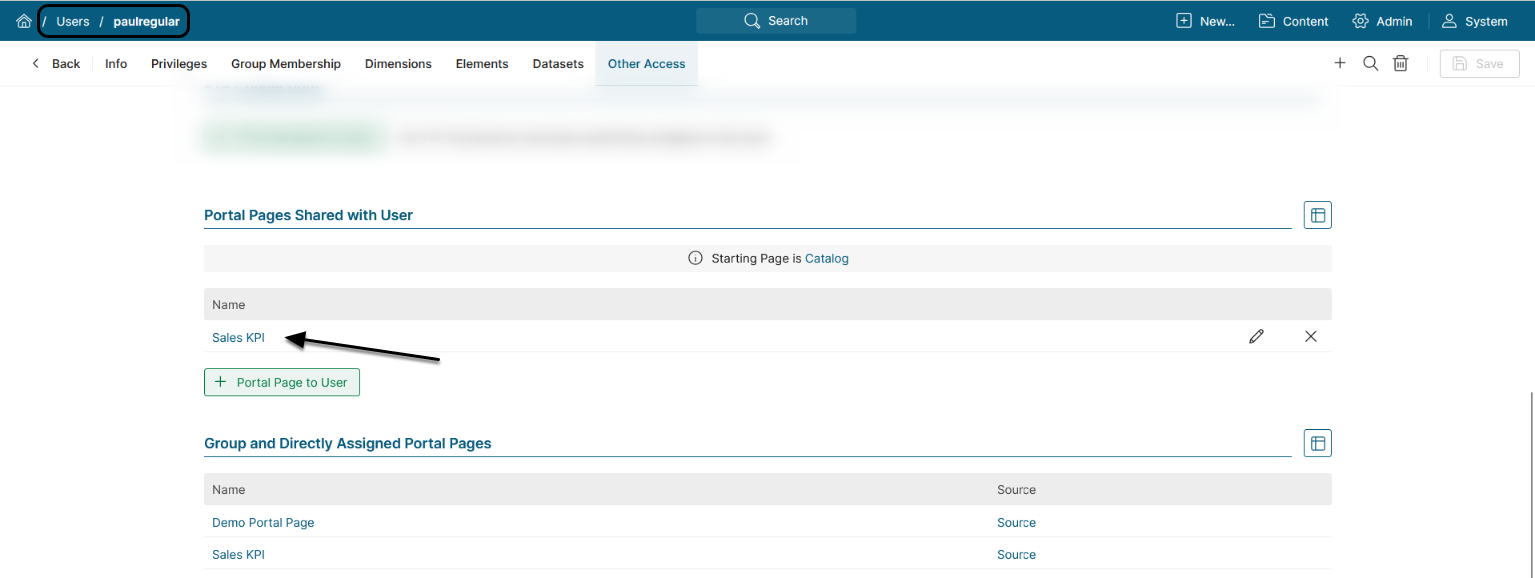Click the trash delete icon
Image resolution: width=1535 pixels, height=578 pixels.
(1401, 63)
